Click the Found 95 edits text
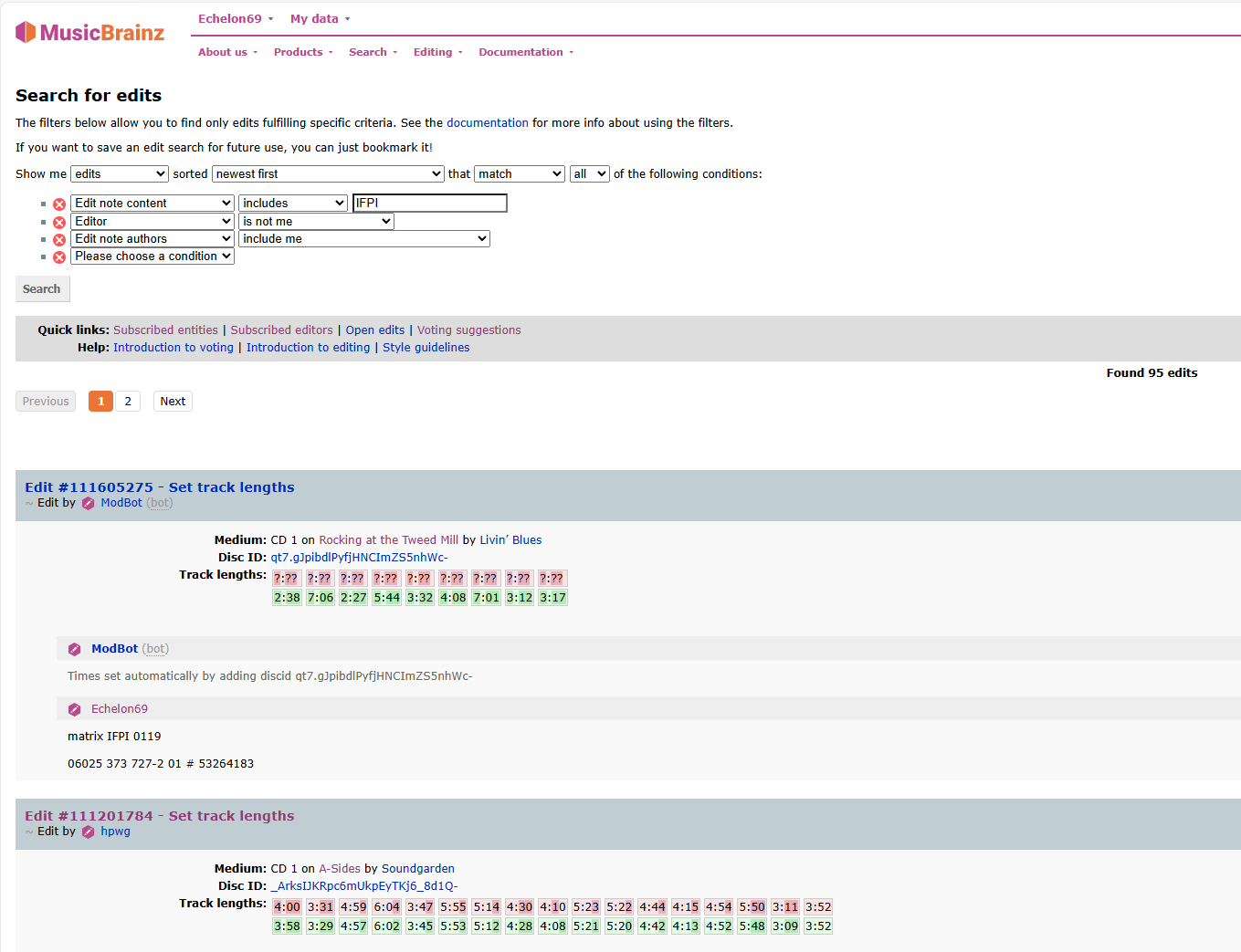The height and width of the screenshot is (952, 1241). pos(1152,373)
